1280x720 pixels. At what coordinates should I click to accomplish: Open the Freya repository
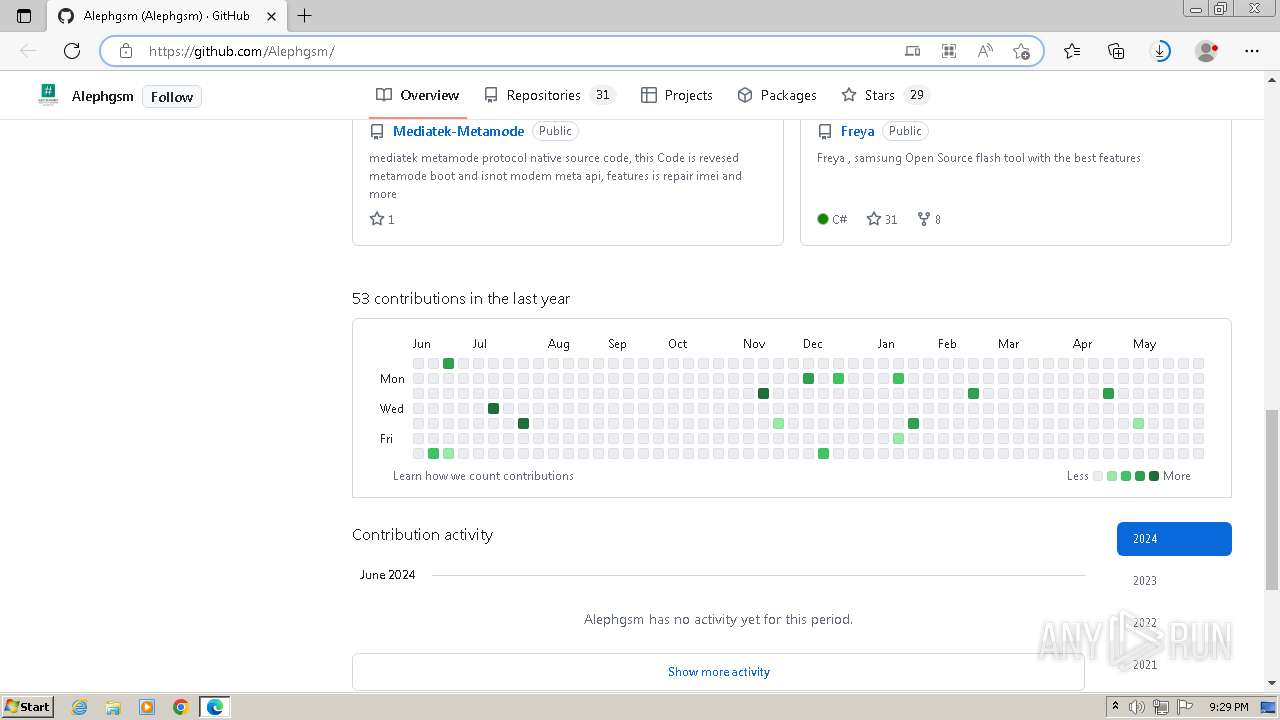coord(857,131)
